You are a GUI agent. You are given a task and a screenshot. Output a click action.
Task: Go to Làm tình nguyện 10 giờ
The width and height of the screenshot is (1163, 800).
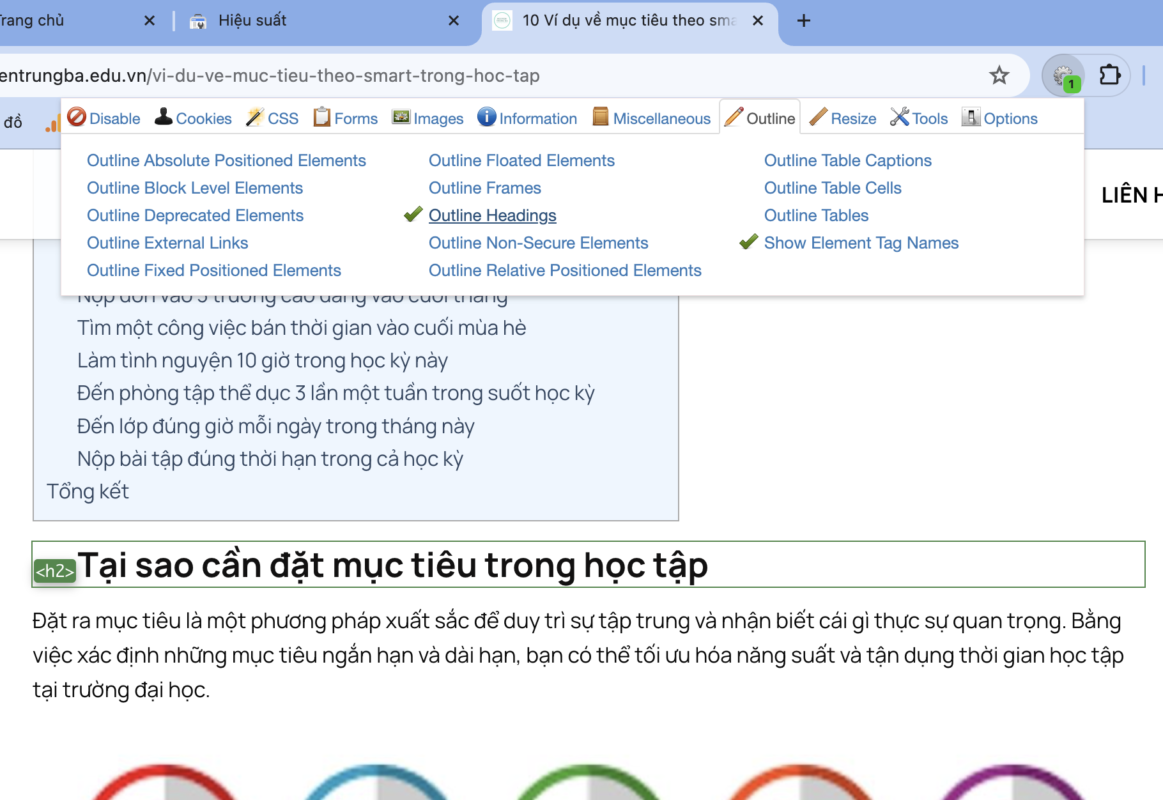[263, 360]
